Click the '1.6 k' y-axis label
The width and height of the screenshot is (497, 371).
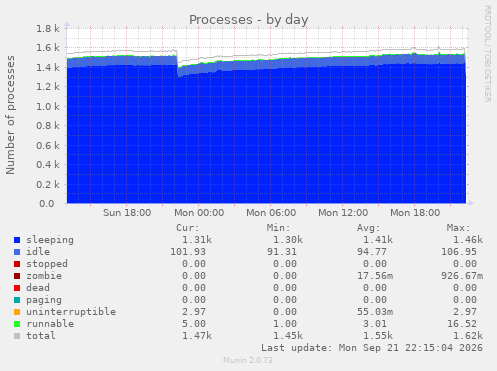tap(48, 48)
